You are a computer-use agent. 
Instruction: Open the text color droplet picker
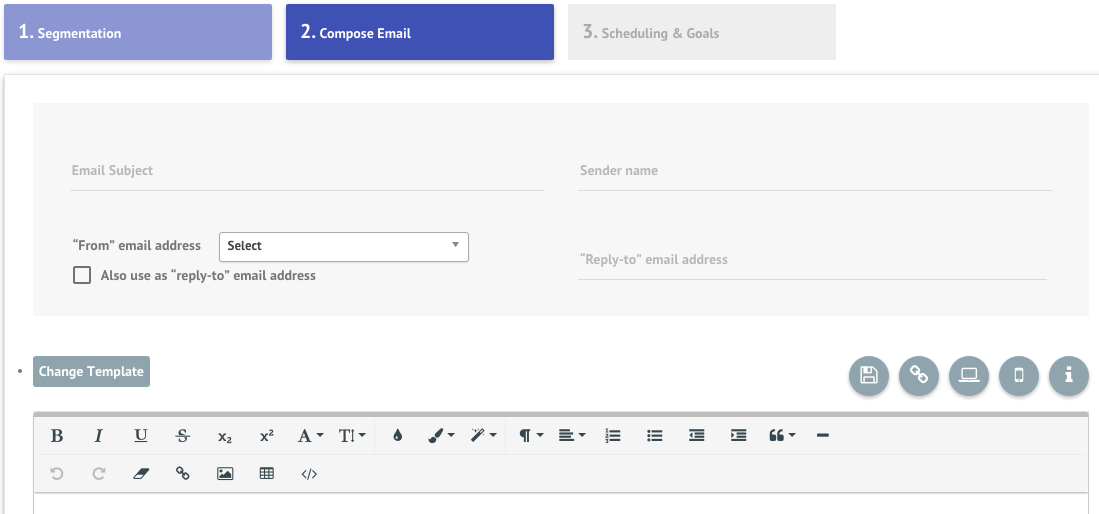pyautogui.click(x=398, y=435)
